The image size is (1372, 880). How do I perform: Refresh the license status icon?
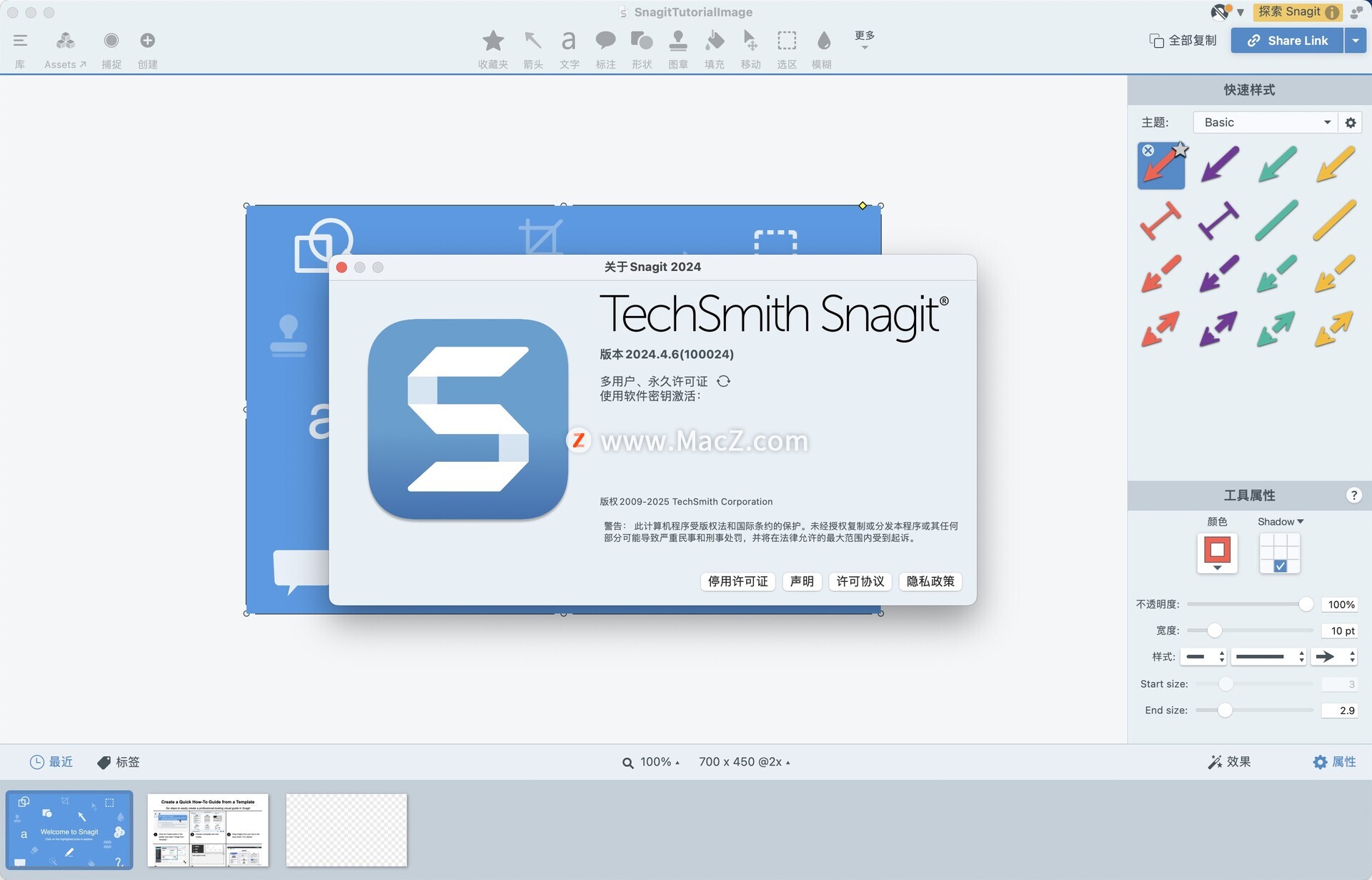[x=724, y=381]
